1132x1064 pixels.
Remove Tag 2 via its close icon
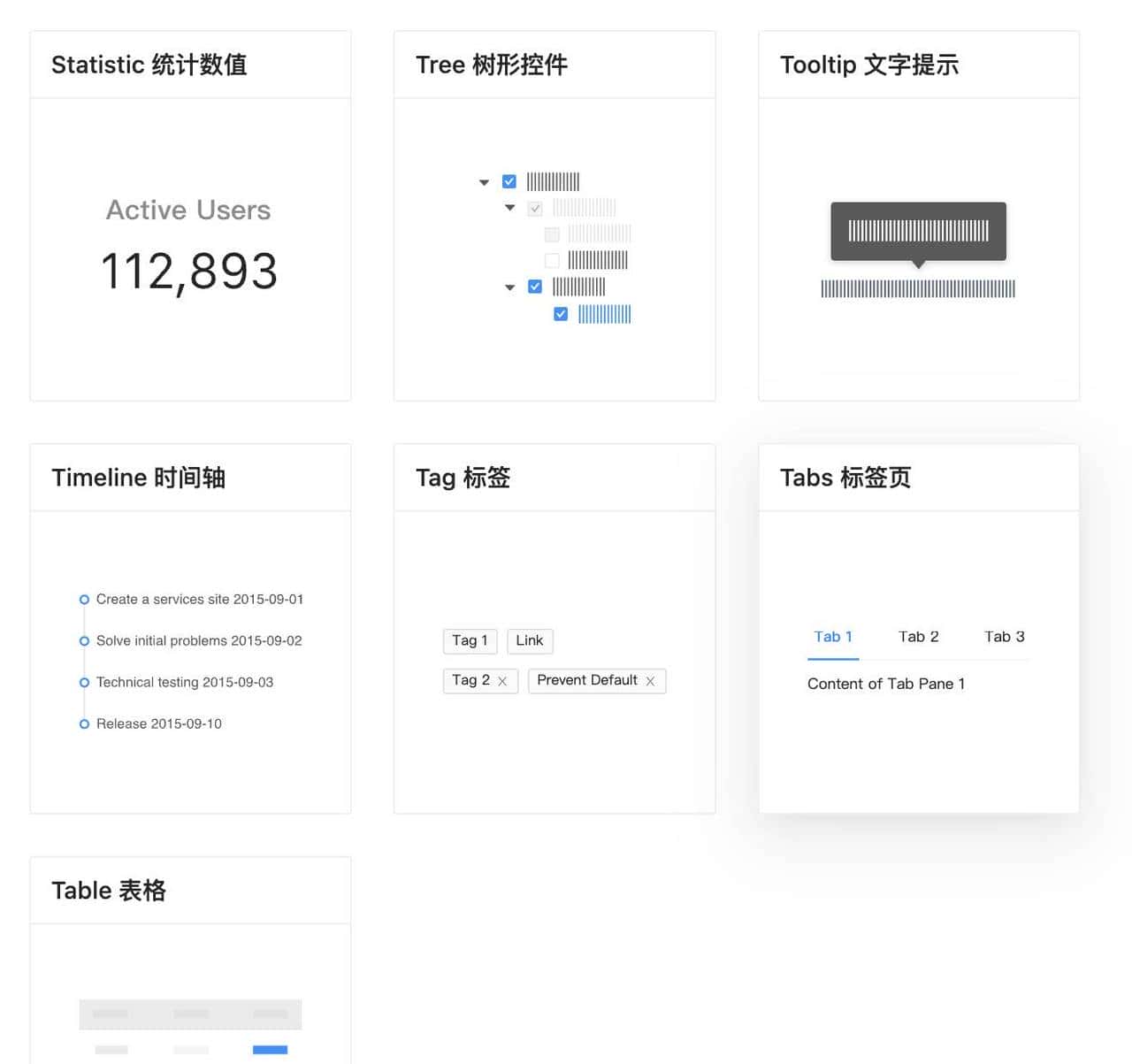pos(503,681)
